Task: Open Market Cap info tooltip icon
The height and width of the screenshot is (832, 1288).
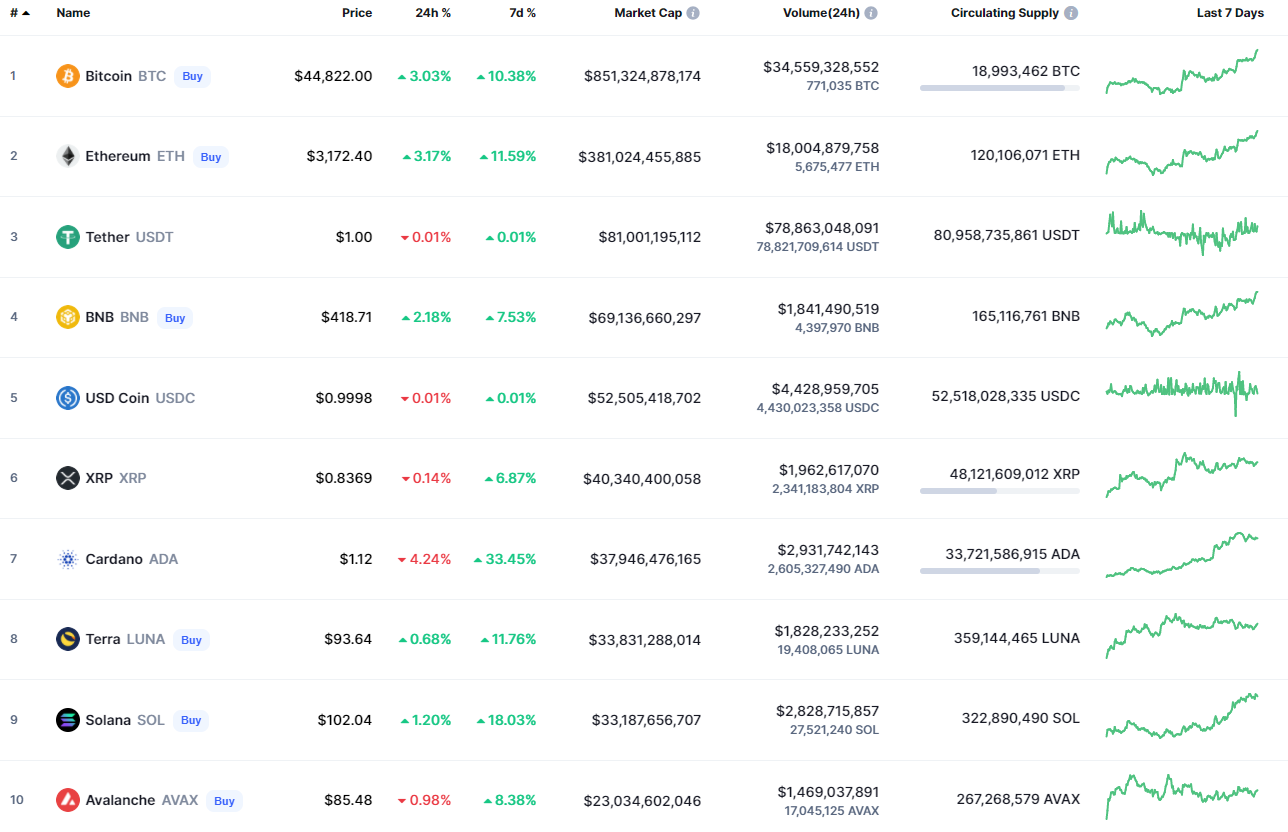Action: (x=693, y=13)
